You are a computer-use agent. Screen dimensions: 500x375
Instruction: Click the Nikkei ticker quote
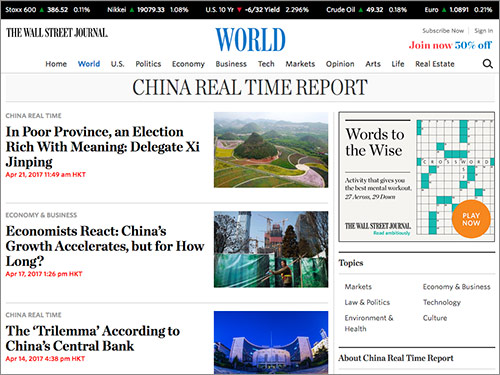148,10
